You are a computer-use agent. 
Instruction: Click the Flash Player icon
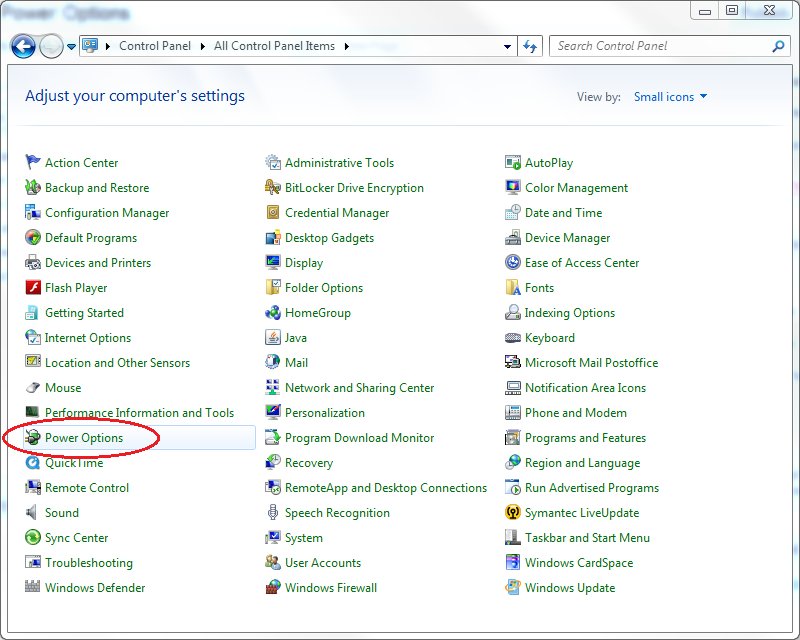tap(33, 288)
